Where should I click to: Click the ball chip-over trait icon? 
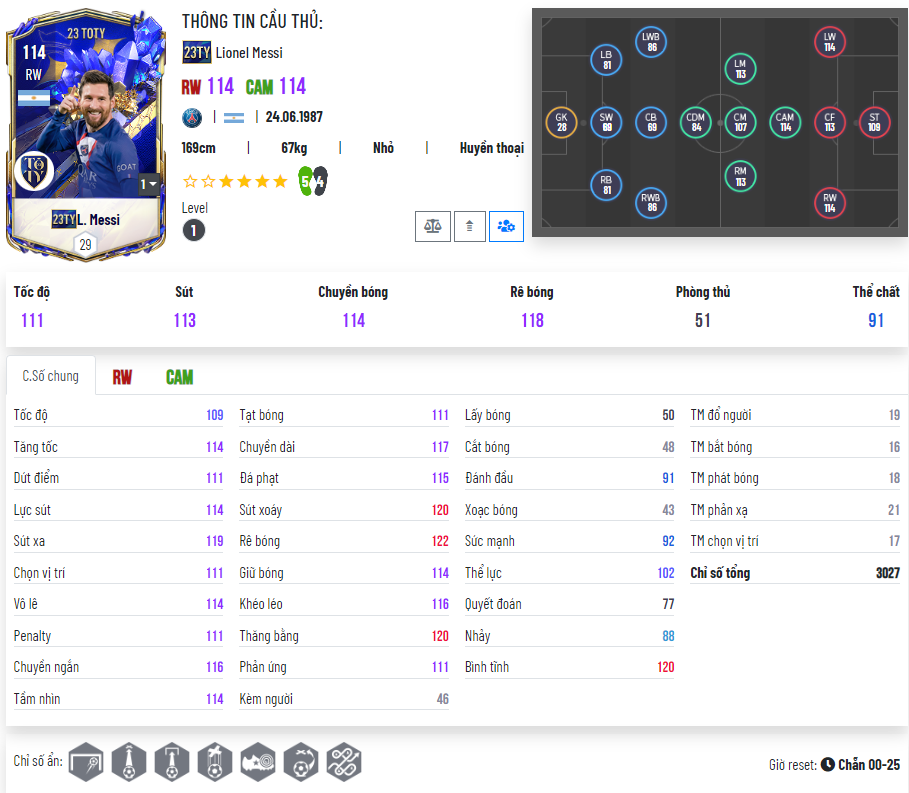[301, 762]
